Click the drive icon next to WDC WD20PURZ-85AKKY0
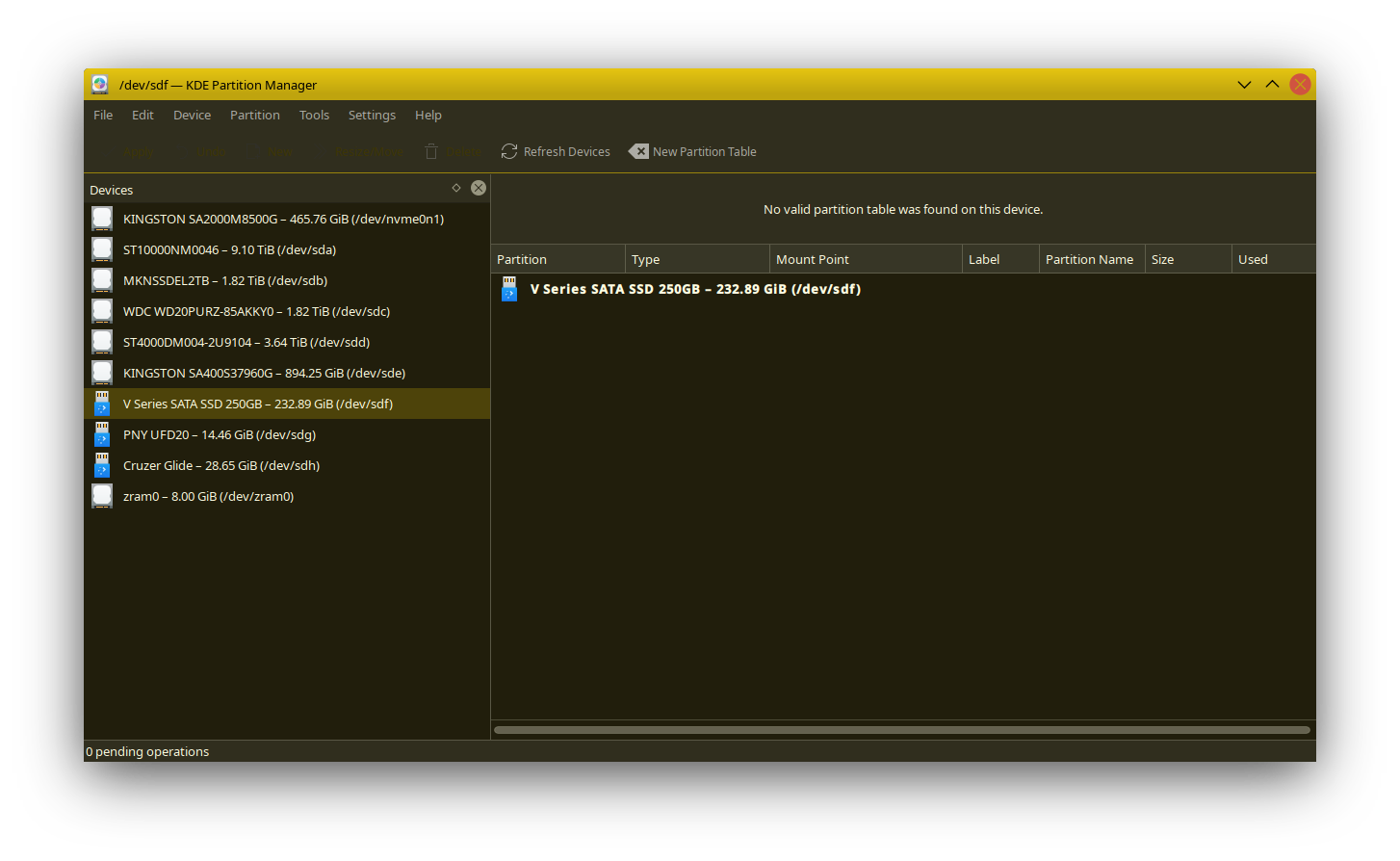 pos(102,311)
